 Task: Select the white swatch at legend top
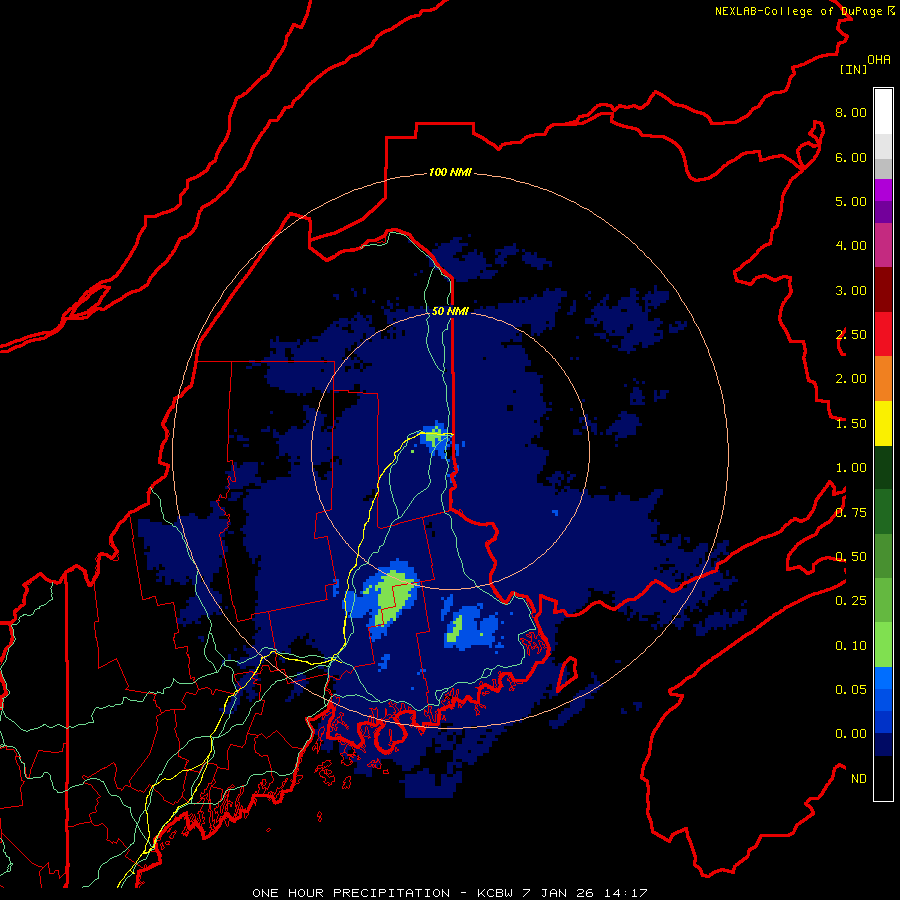(x=883, y=112)
